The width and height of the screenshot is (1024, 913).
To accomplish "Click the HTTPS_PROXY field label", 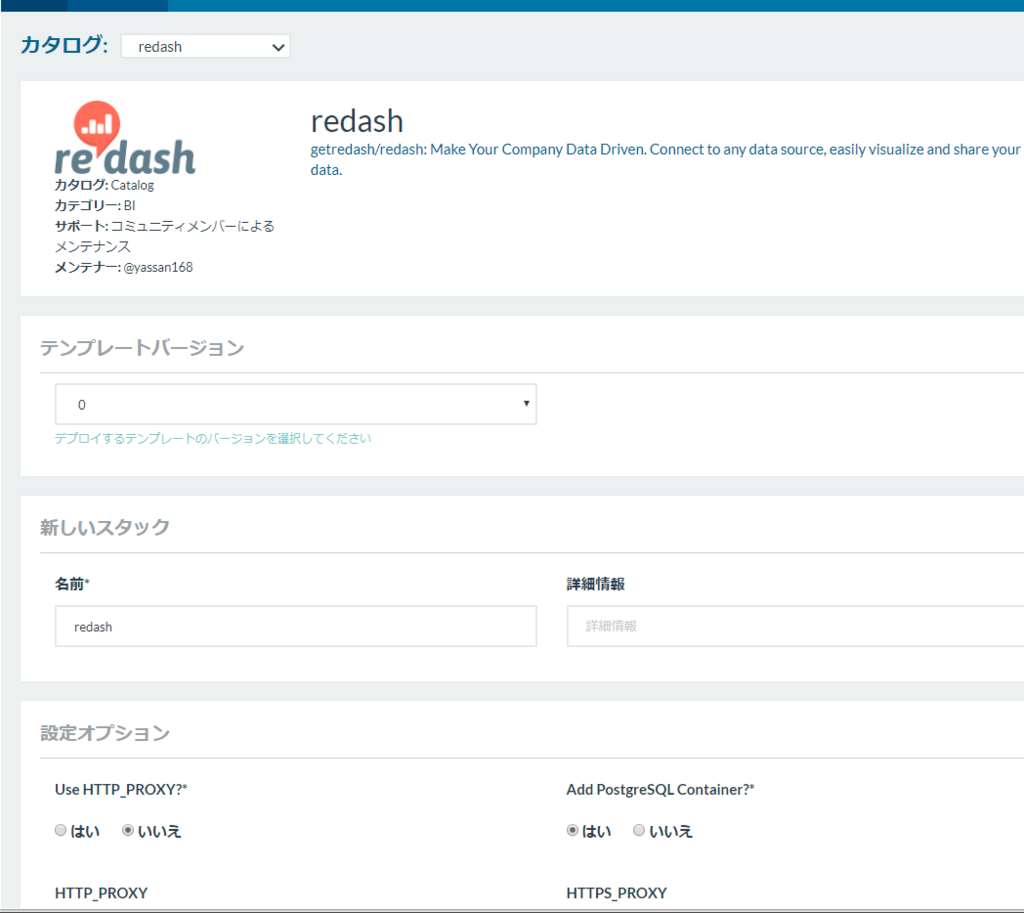I will [616, 893].
